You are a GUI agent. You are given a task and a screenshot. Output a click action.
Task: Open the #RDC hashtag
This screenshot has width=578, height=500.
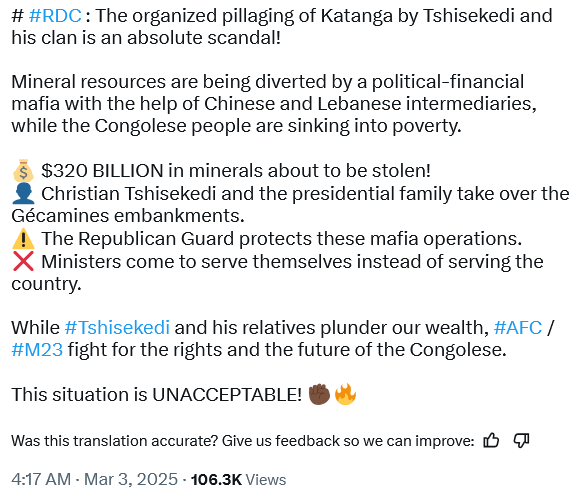(55, 16)
